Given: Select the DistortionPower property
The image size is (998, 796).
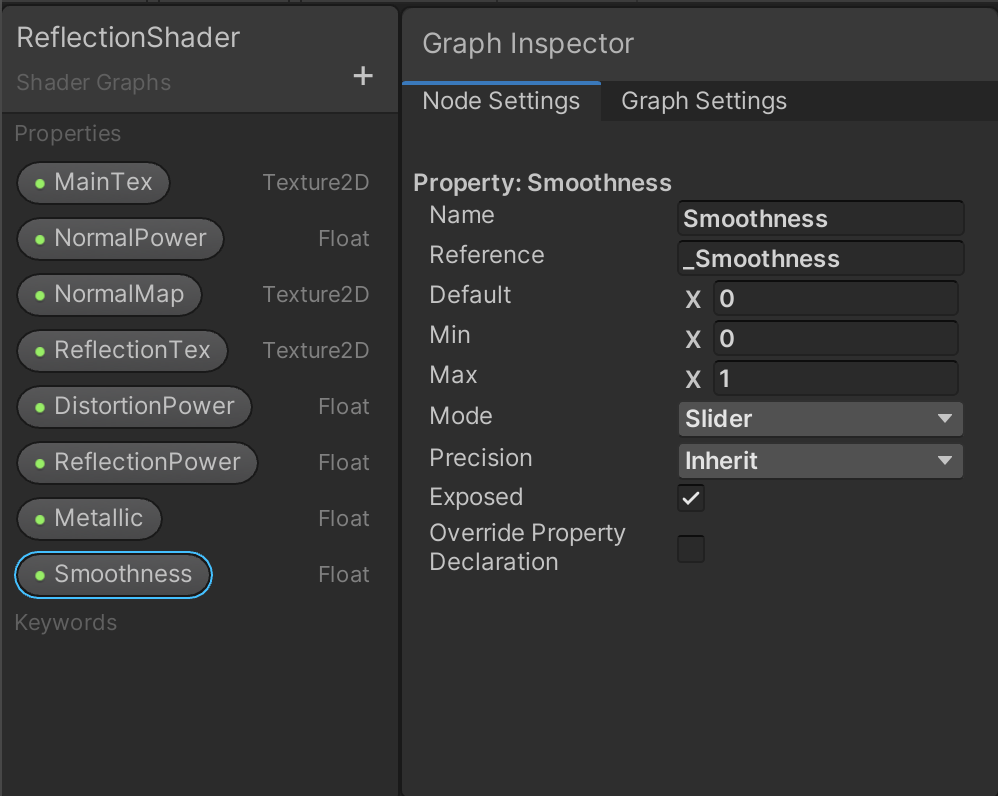Looking at the screenshot, I should coord(134,407).
